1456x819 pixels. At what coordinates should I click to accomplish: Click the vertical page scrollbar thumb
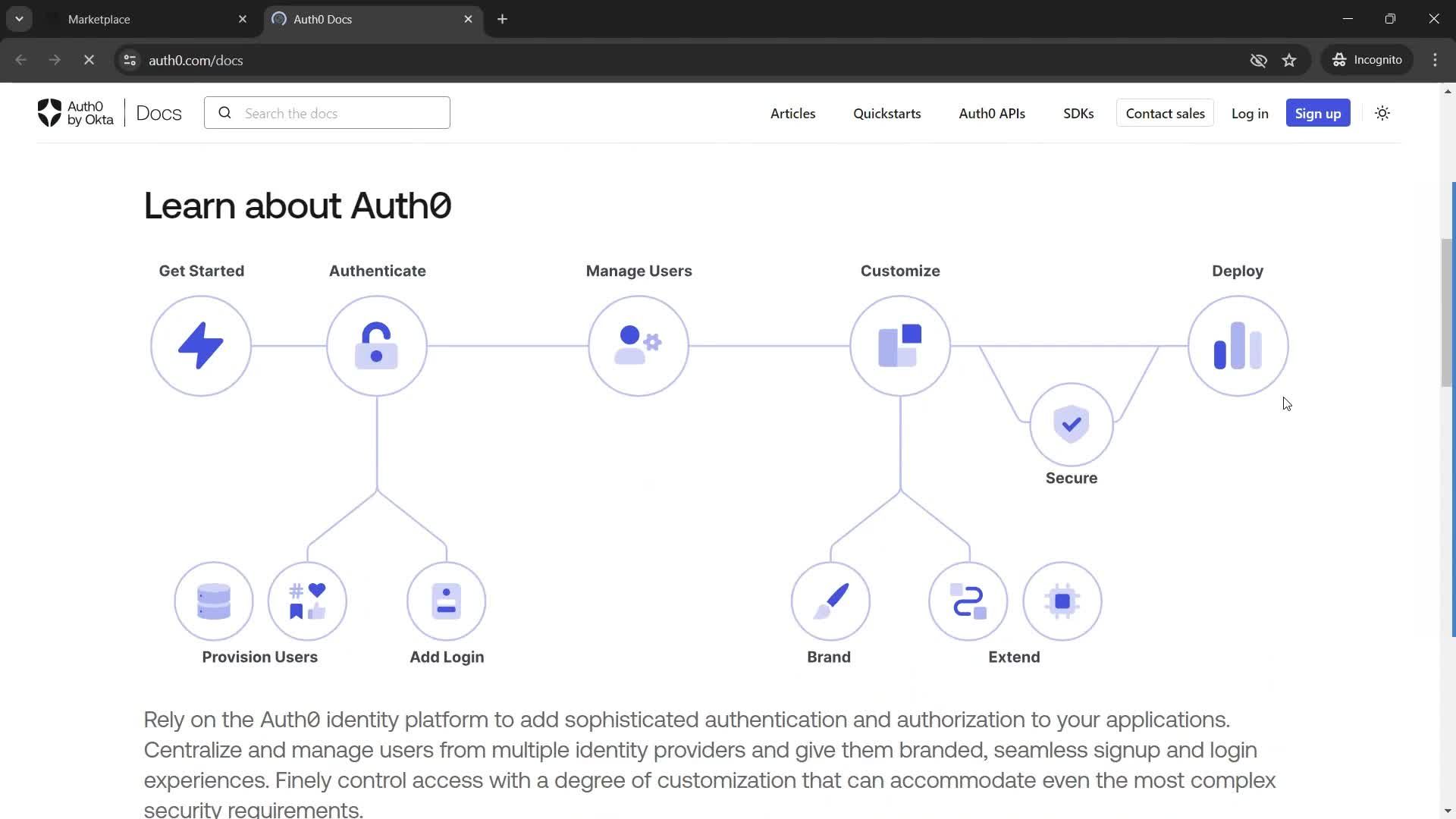point(1448,312)
